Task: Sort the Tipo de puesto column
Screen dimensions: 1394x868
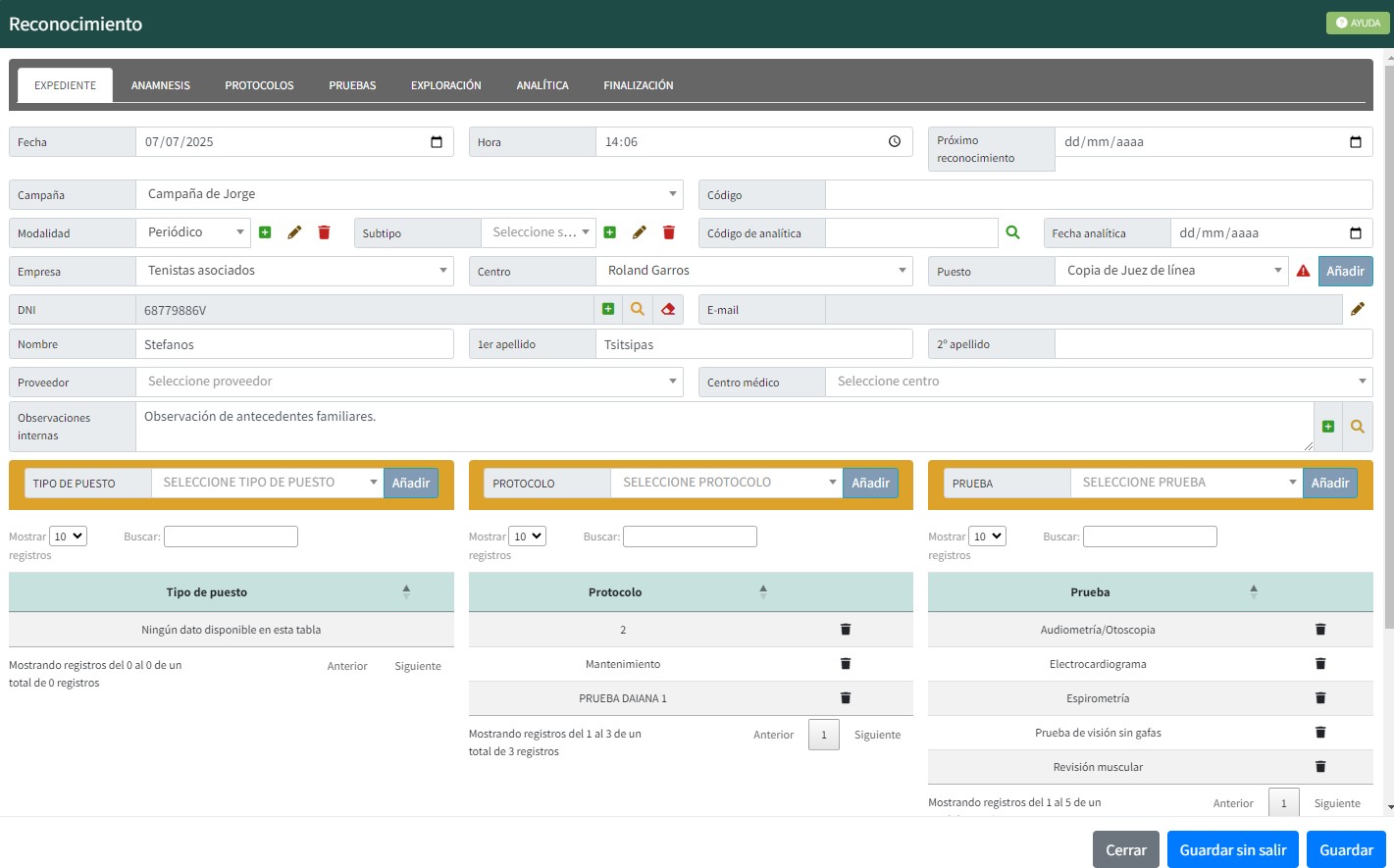Action: point(406,591)
